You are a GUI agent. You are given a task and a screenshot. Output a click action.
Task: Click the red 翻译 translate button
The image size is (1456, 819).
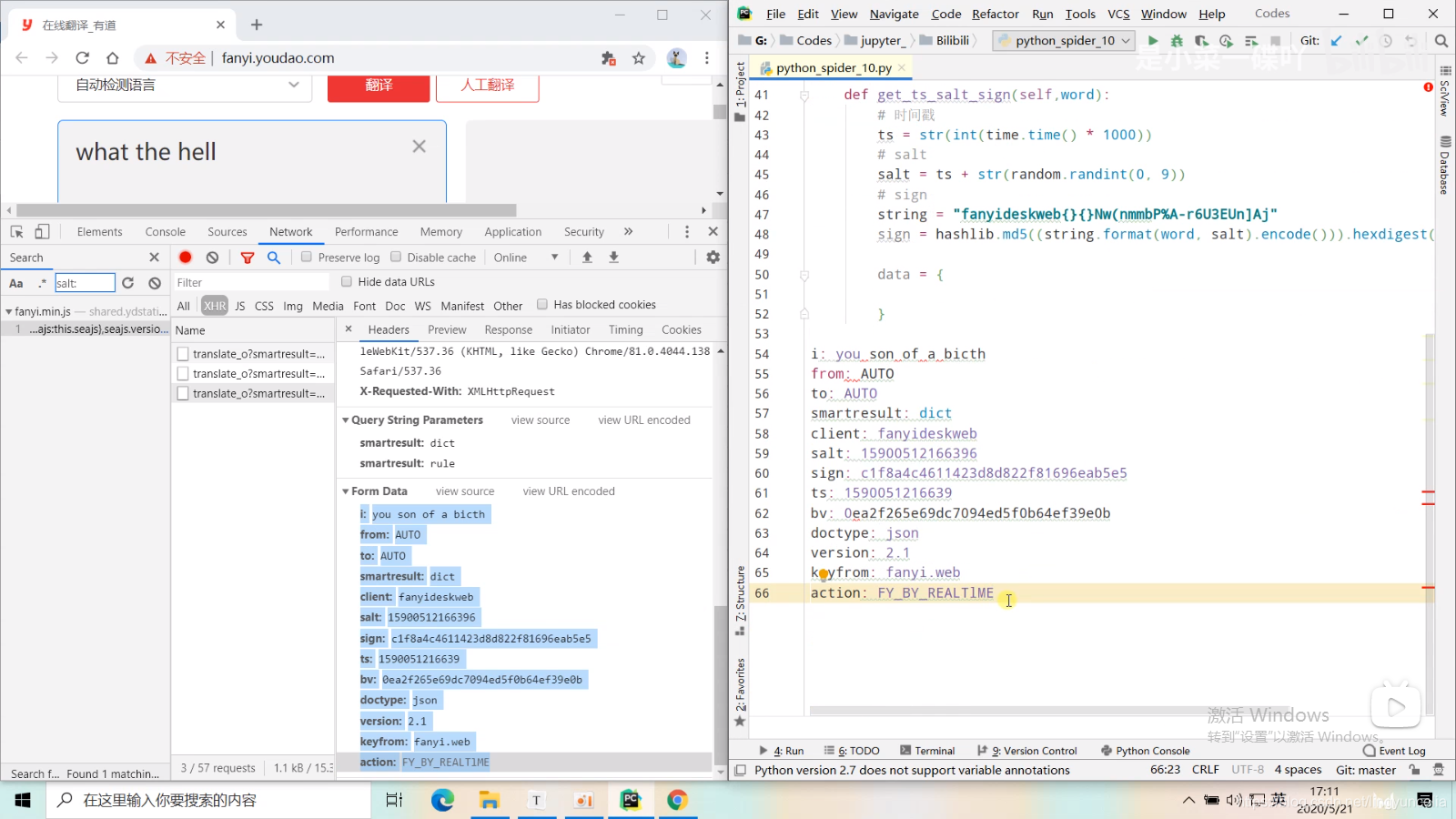[379, 86]
